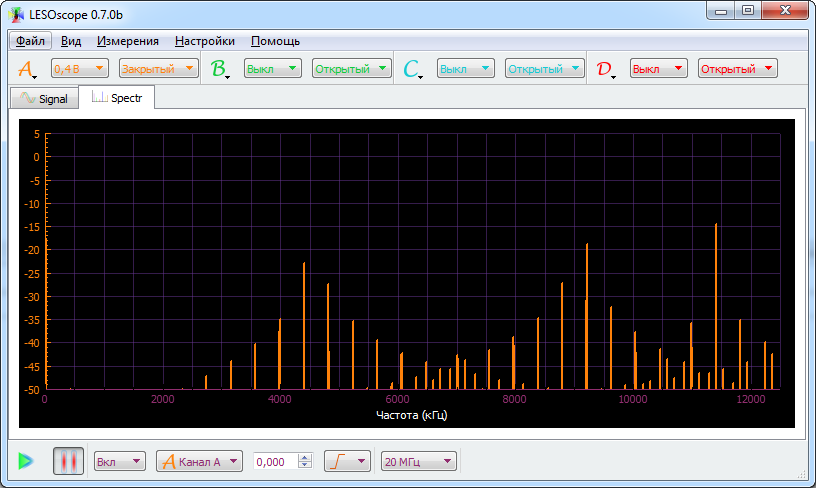This screenshot has width=816, height=488.
Task: Open the Файл menu
Action: 30,41
